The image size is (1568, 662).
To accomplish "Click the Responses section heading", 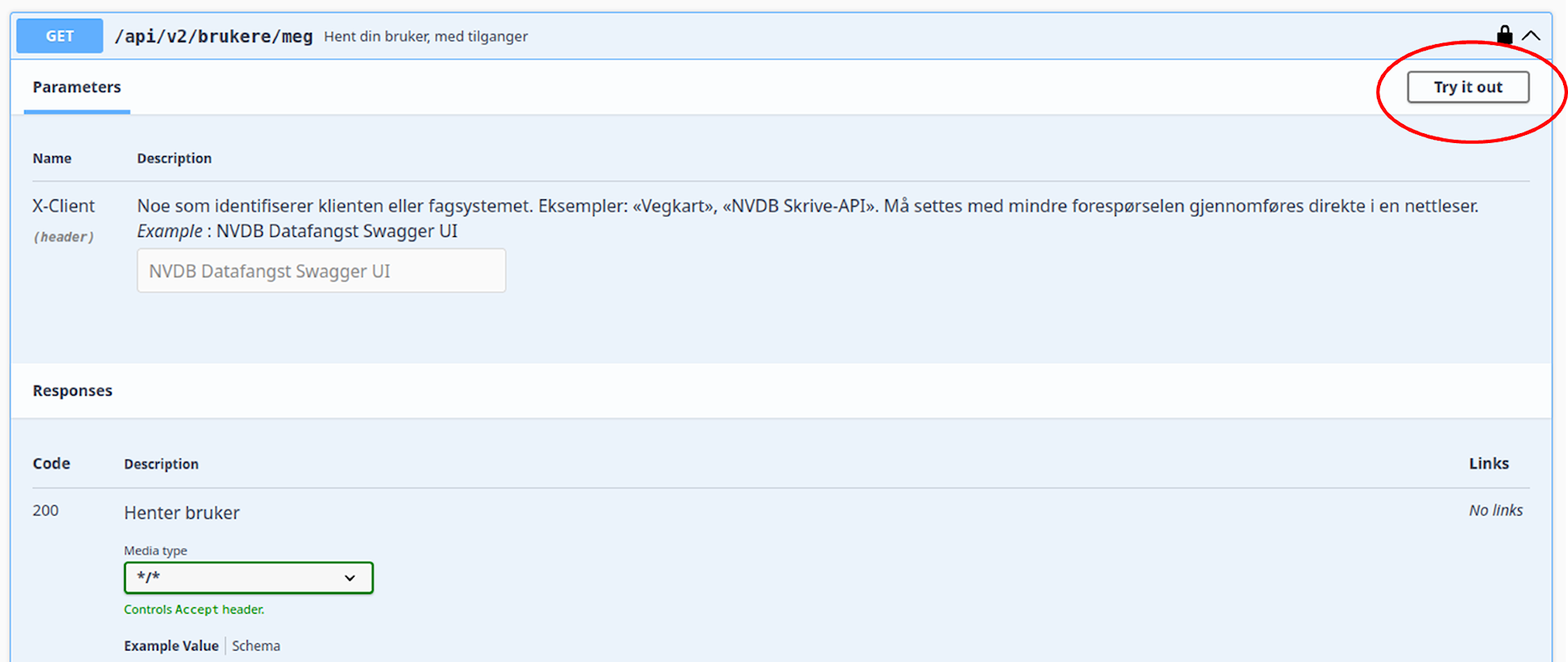I will point(73,391).
